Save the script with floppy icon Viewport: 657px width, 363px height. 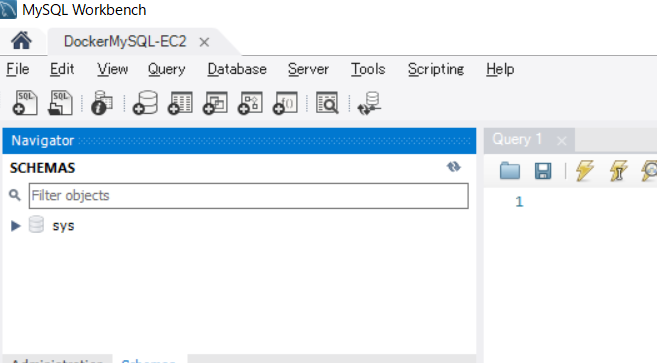[543, 171]
